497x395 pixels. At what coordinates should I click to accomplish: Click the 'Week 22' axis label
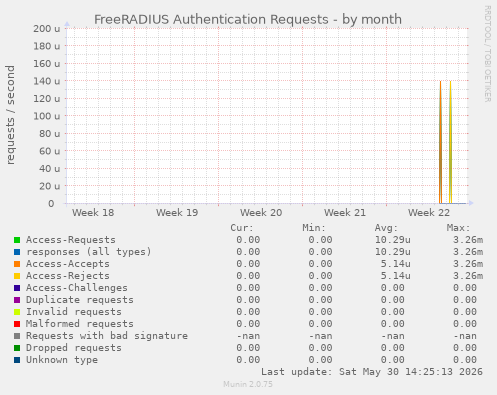[x=429, y=213]
